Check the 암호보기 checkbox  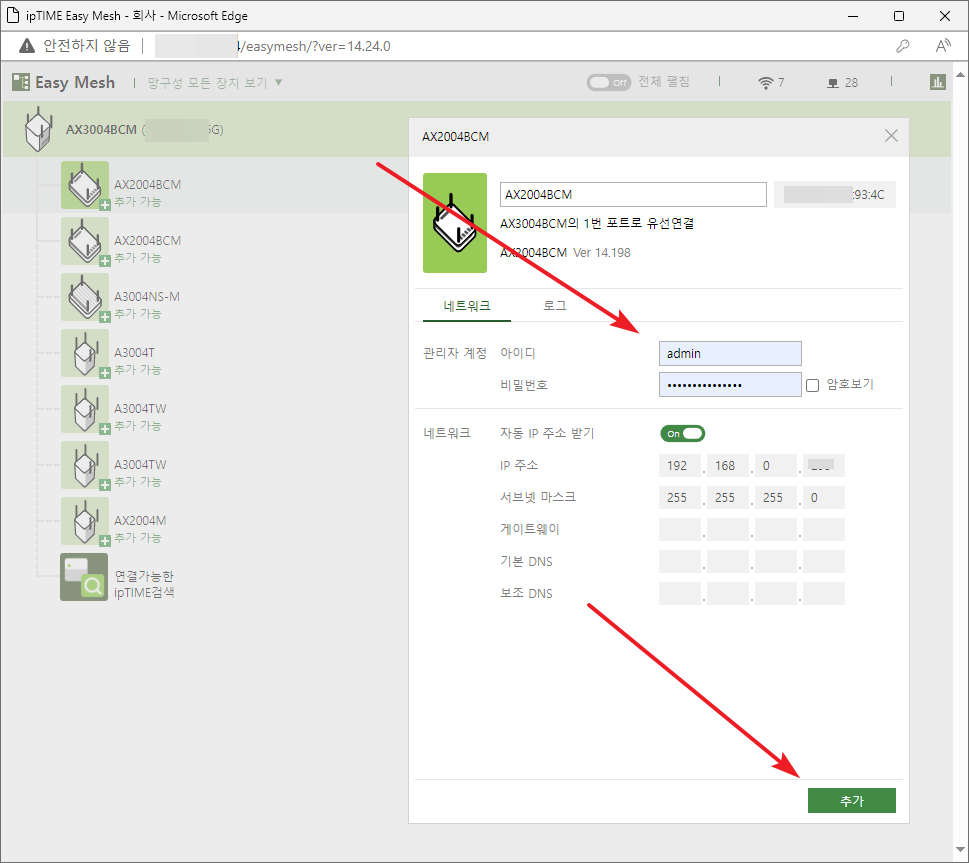[x=813, y=385]
